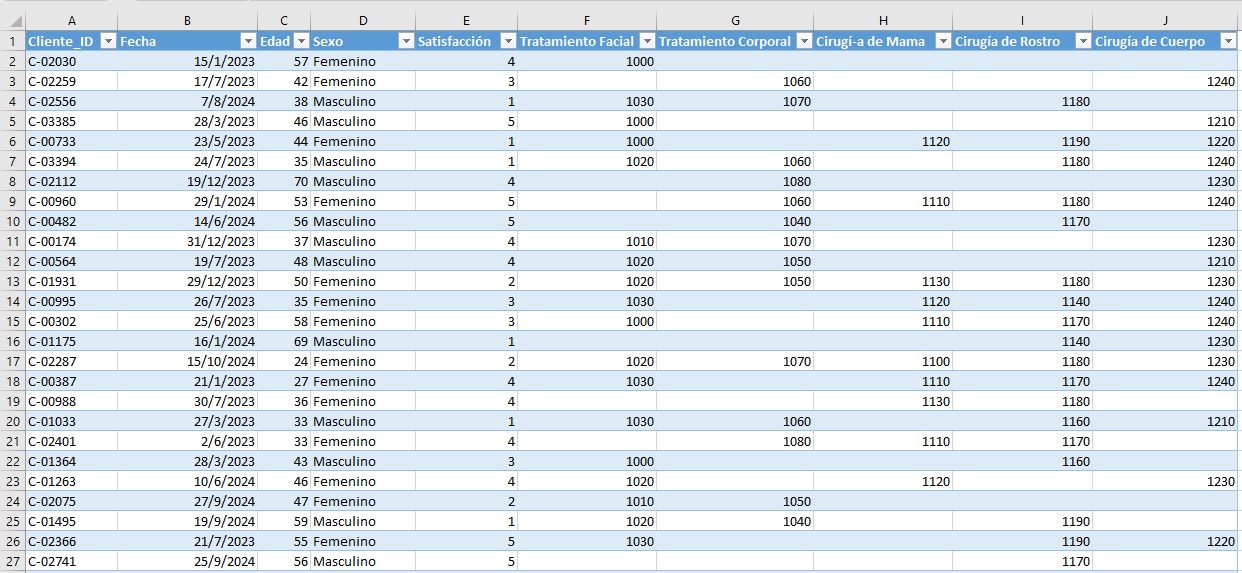Select the date cell 31/12/2023
Image resolution: width=1242 pixels, height=573 pixels.
[187, 241]
